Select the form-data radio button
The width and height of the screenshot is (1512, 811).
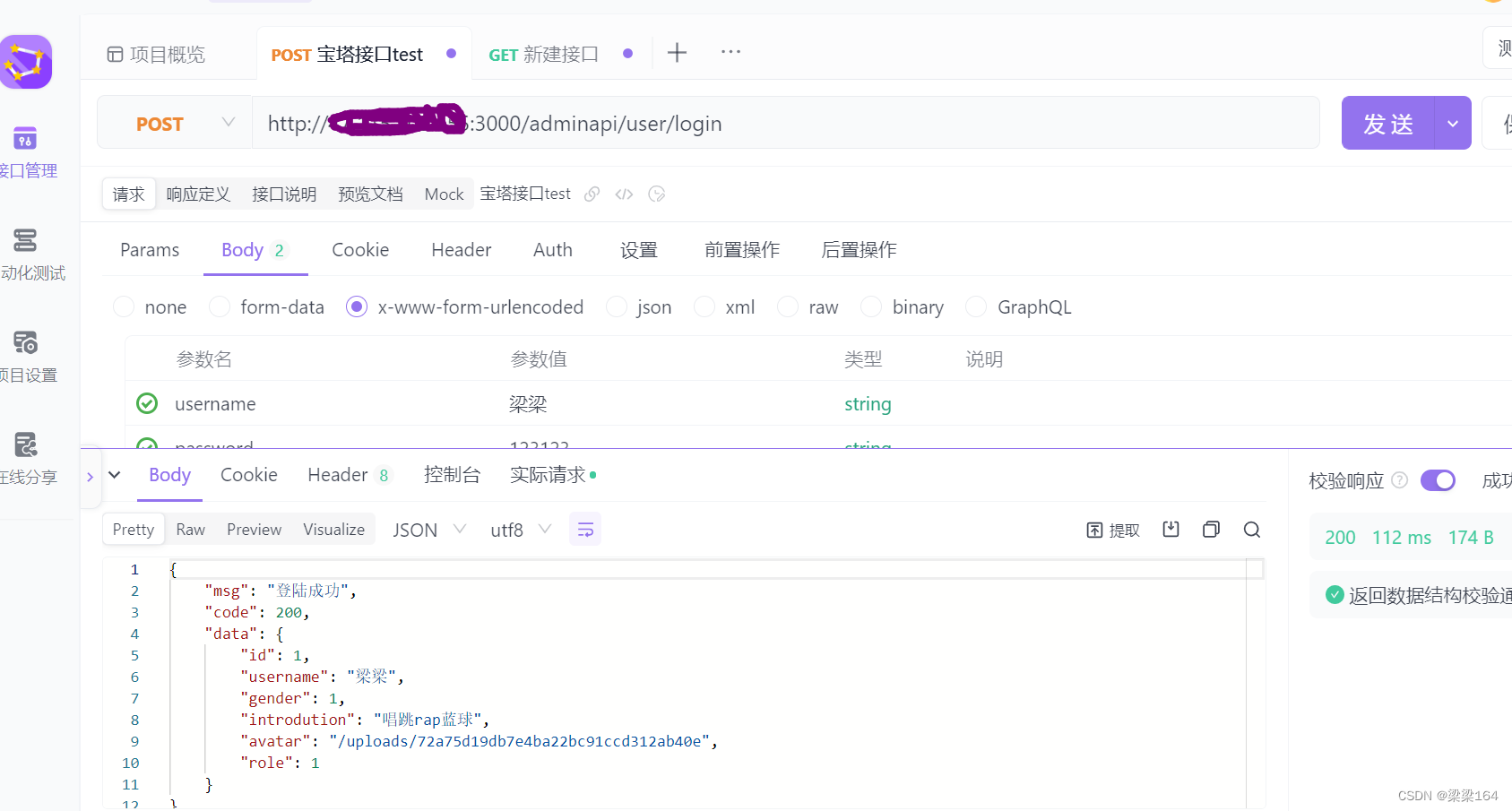pos(219,306)
